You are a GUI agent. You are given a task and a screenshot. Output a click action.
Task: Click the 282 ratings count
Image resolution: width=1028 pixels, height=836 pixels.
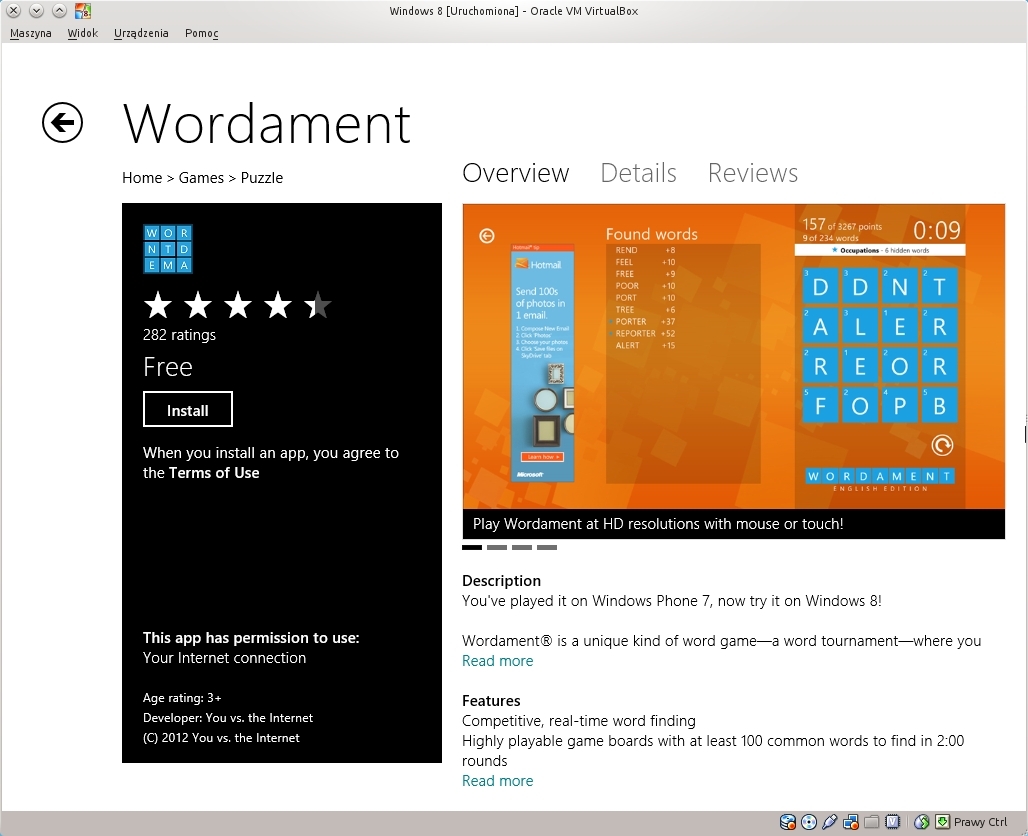tap(180, 335)
